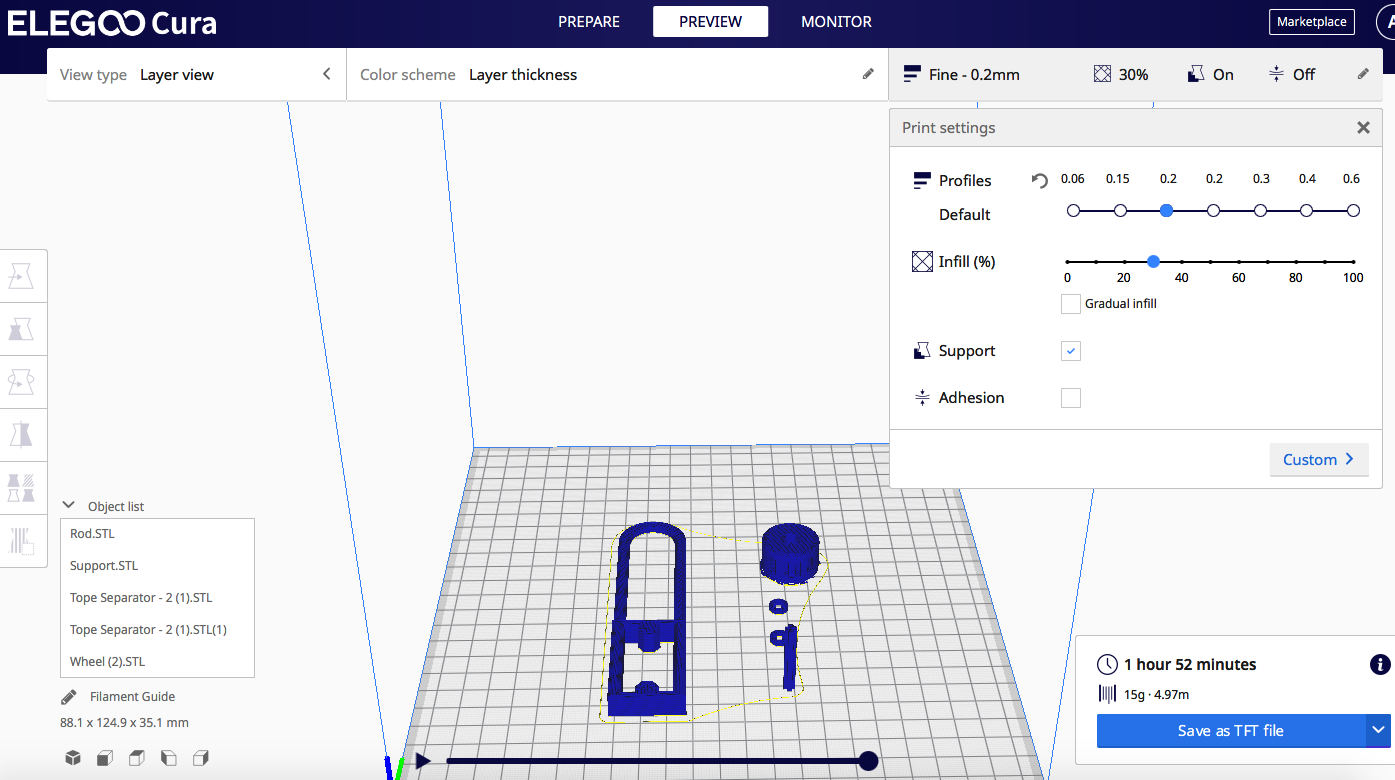
Task: Select the 0.3 profile point
Action: click(x=1260, y=211)
